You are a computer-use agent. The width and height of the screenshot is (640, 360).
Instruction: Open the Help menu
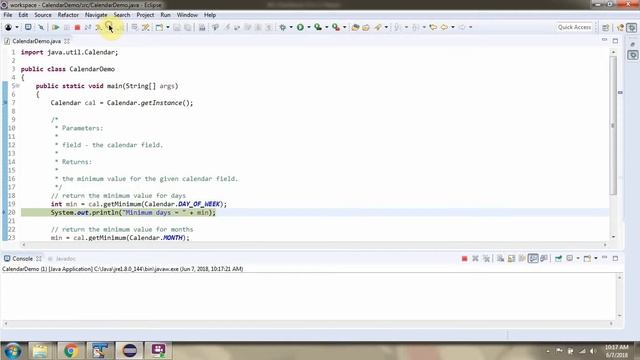pos(210,15)
